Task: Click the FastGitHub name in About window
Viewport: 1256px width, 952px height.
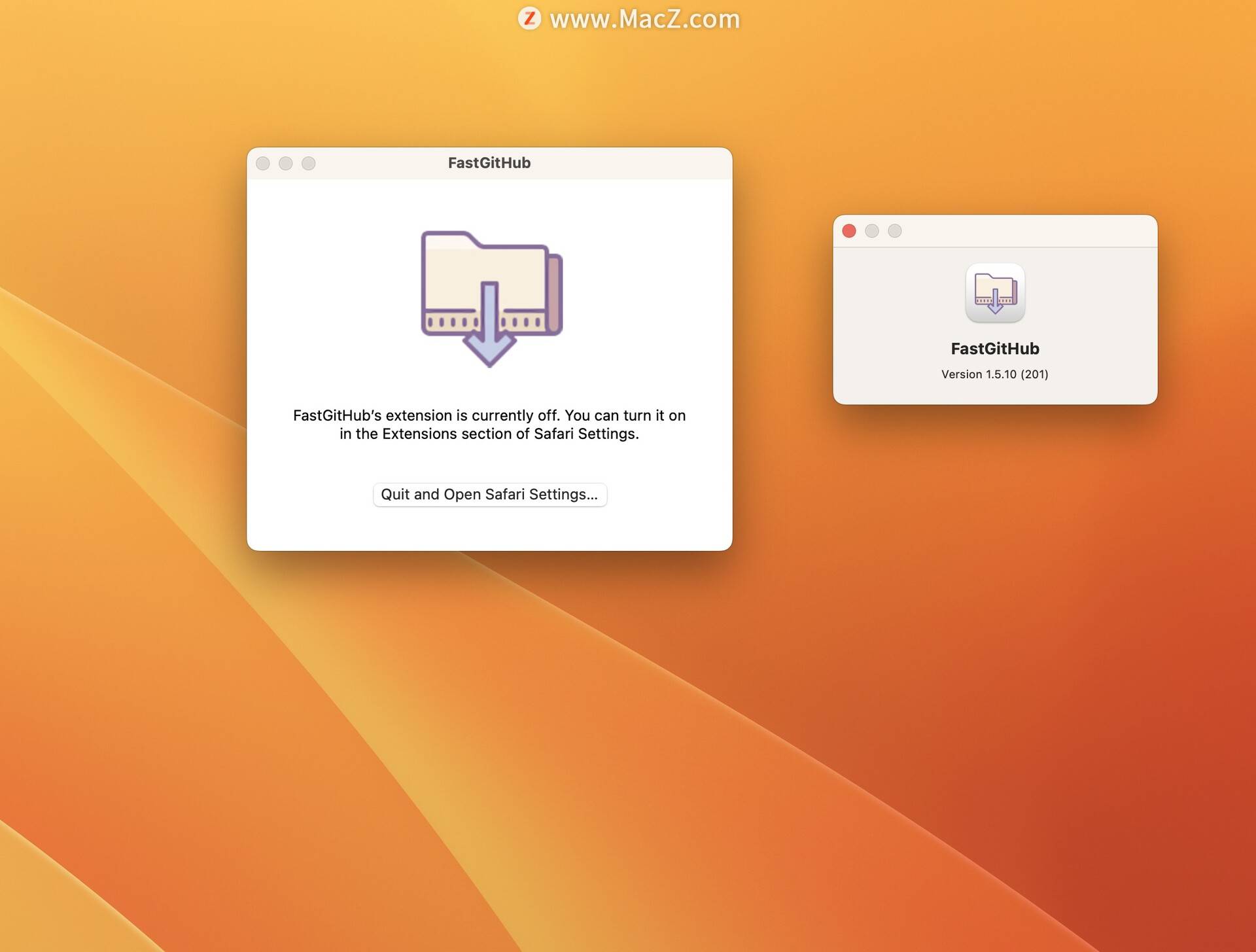Action: tap(994, 349)
